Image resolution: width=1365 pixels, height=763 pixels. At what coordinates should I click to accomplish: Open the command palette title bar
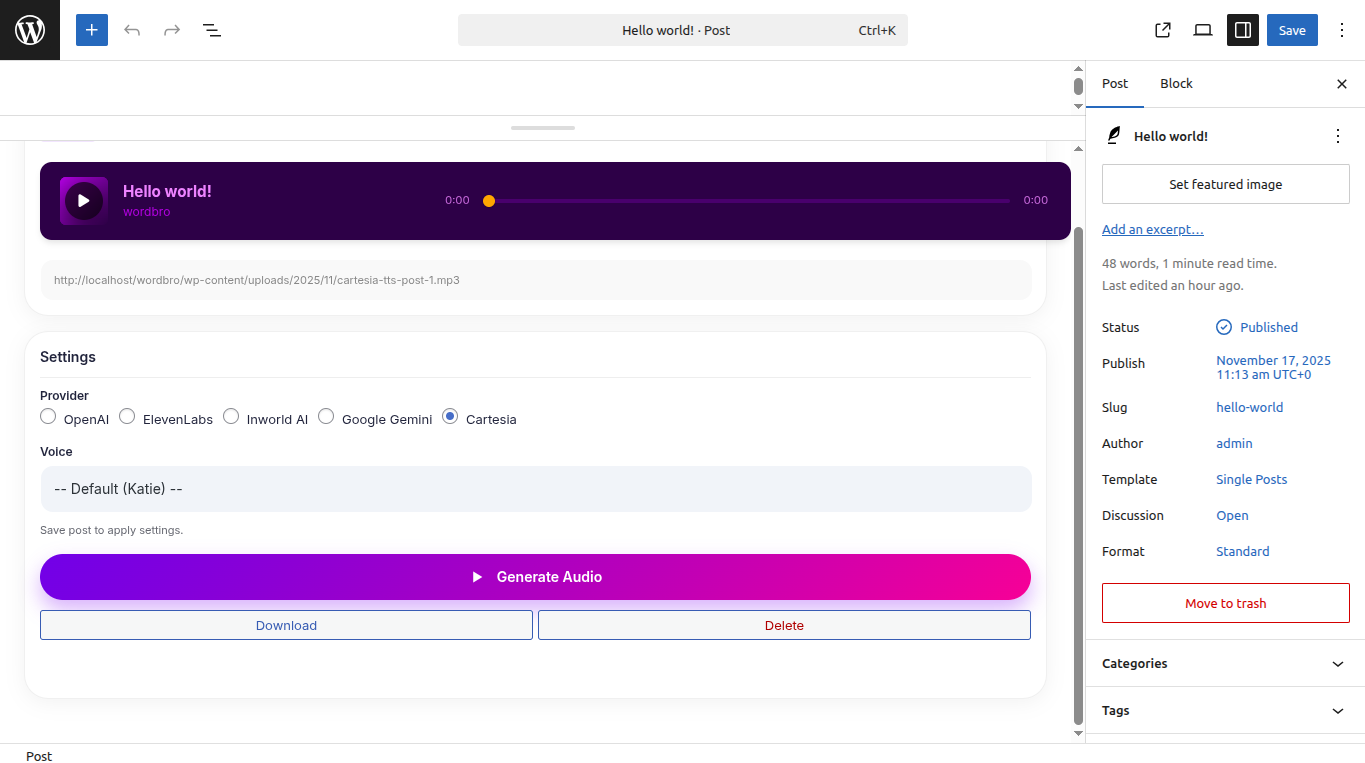coord(683,30)
